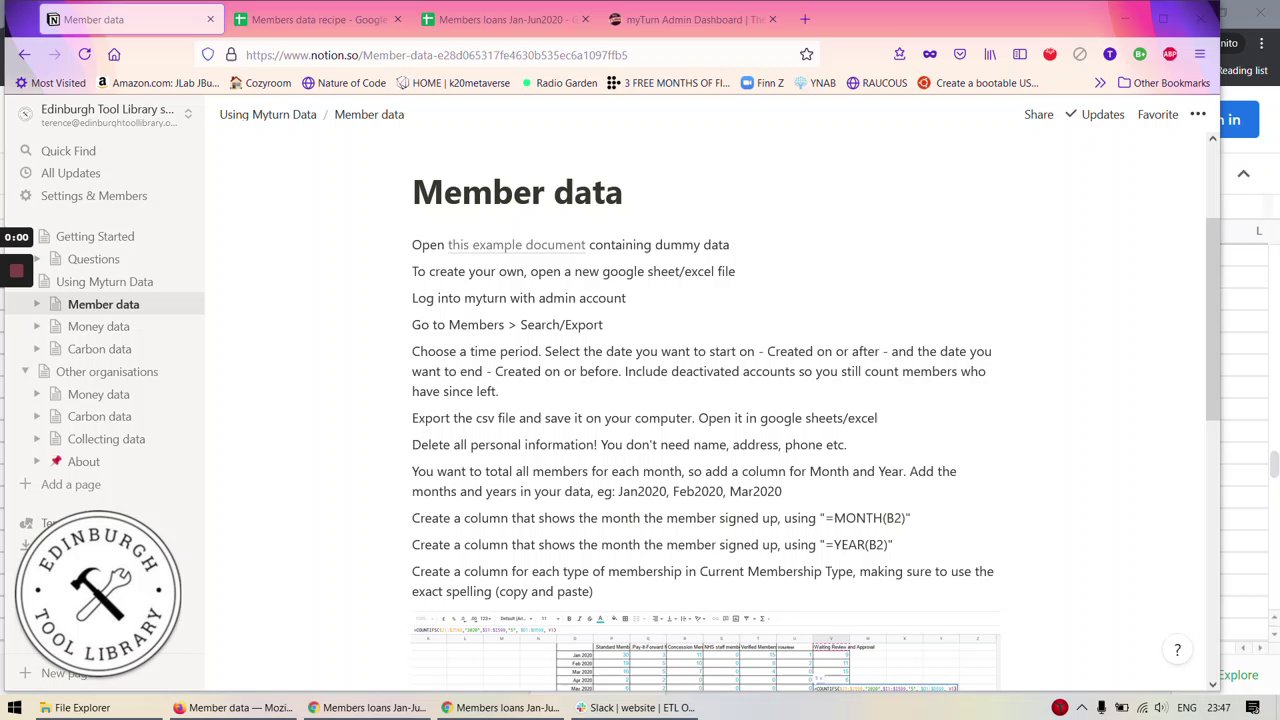1280x720 pixels.
Task: Reload the page with the refresh icon
Action: coord(85,54)
